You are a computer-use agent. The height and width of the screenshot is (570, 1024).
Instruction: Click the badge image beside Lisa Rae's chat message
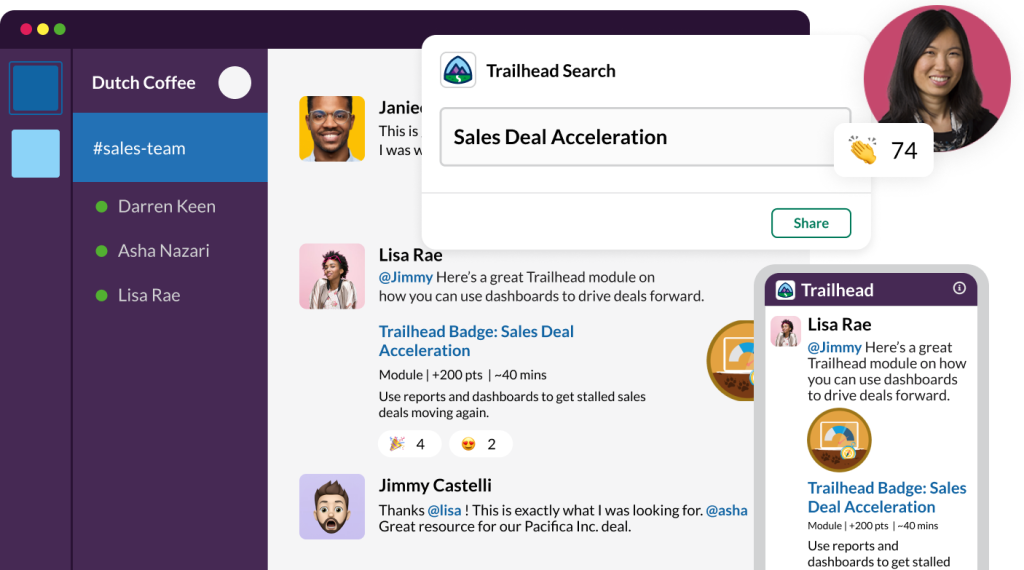pos(731,360)
